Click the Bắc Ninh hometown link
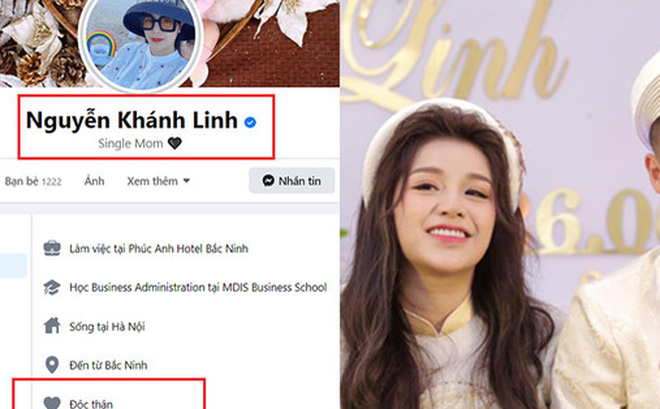This screenshot has width=660, height=409. [x=125, y=365]
